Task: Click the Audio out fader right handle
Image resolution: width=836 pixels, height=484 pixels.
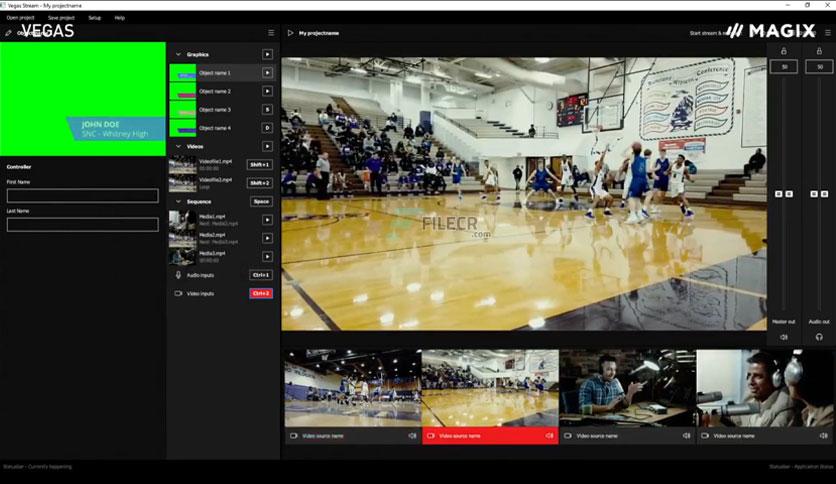Action: [824, 194]
